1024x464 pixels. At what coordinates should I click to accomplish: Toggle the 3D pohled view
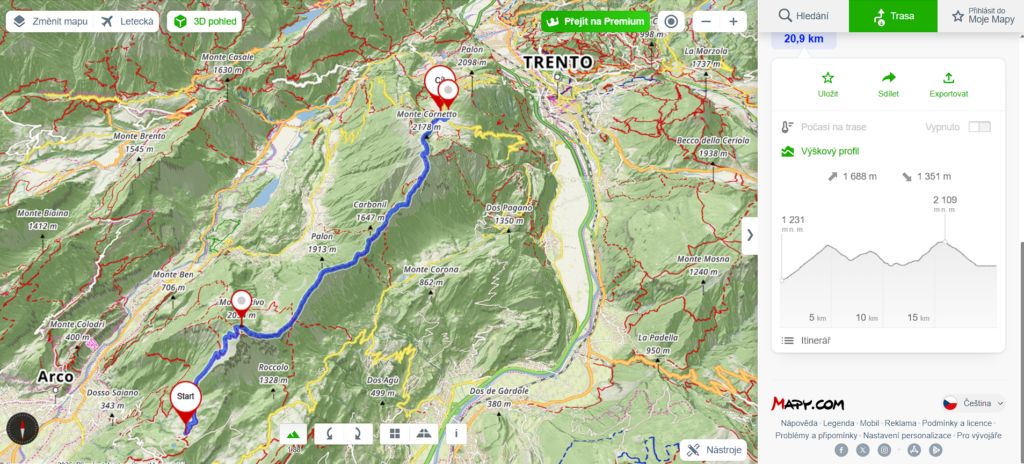click(x=205, y=22)
